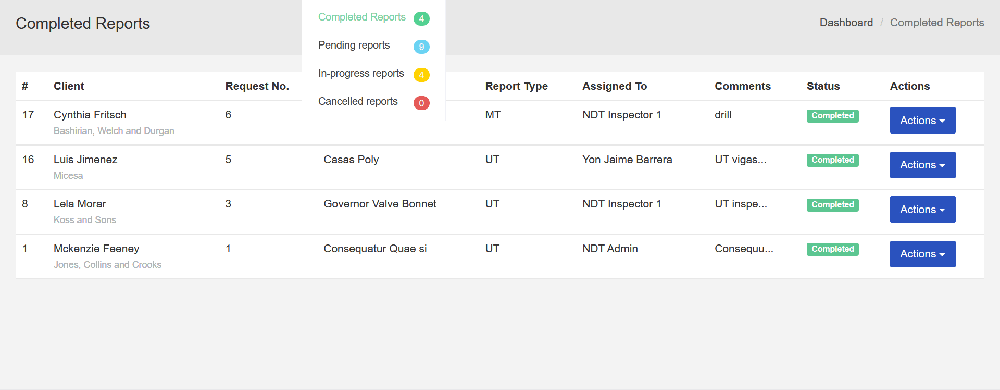Click Status column header
Screen dimensions: 1000x390
[x=823, y=87]
